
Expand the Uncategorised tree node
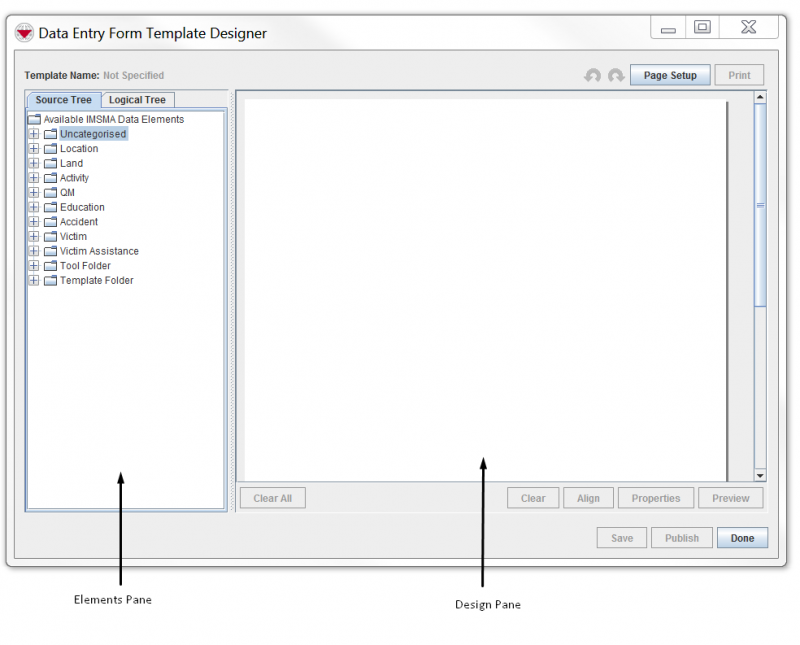34,134
